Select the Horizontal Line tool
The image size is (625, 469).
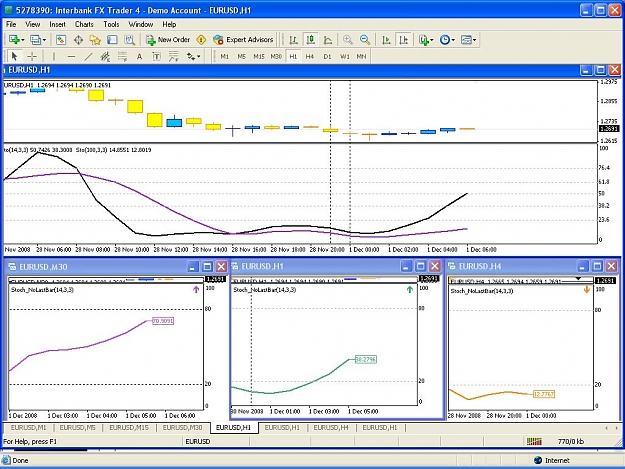coord(71,57)
